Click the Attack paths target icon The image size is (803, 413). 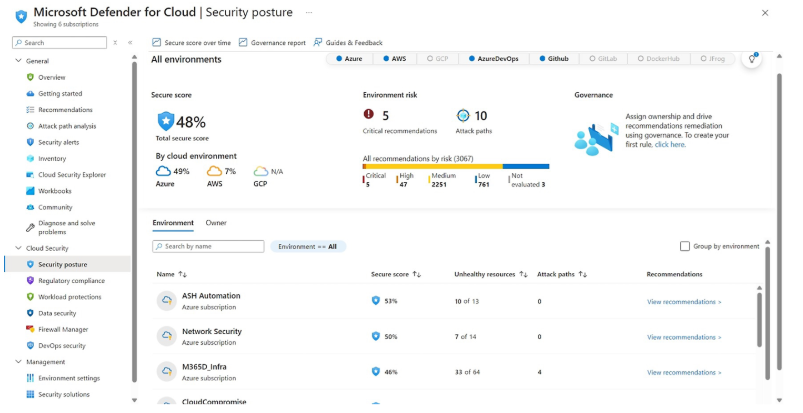pyautogui.click(x=462, y=115)
